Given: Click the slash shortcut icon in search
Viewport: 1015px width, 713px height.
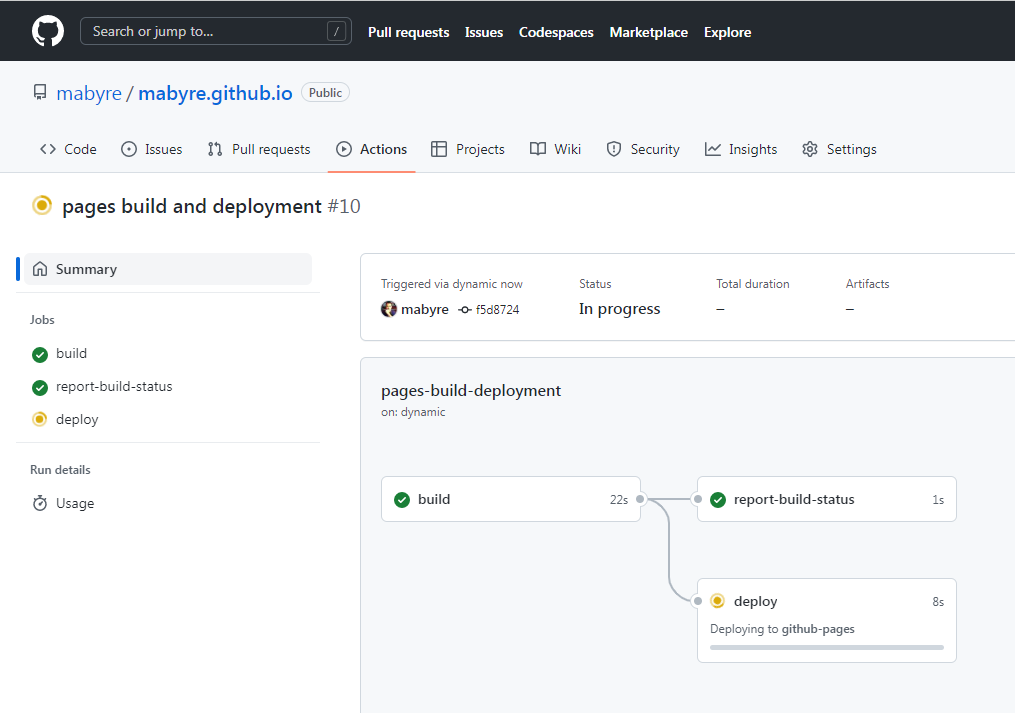Looking at the screenshot, I should (336, 31).
